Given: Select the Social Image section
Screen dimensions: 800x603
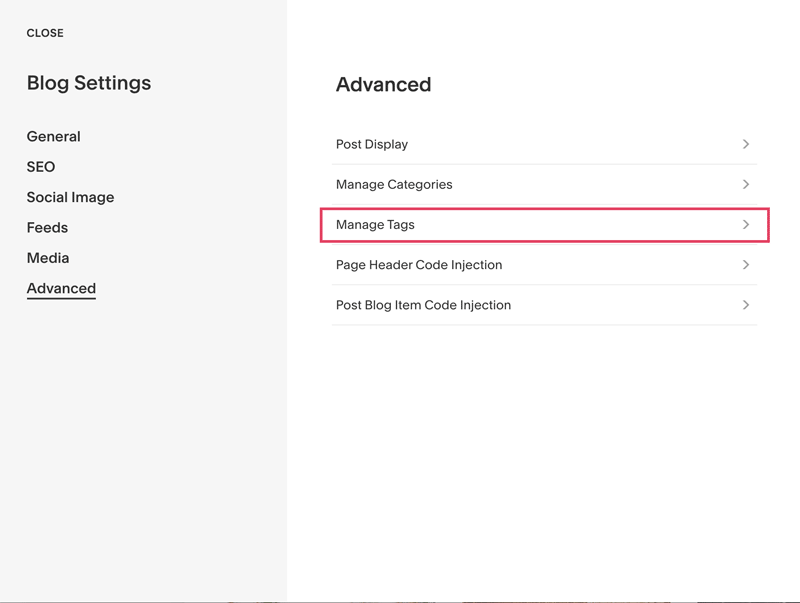Looking at the screenshot, I should [x=70, y=197].
